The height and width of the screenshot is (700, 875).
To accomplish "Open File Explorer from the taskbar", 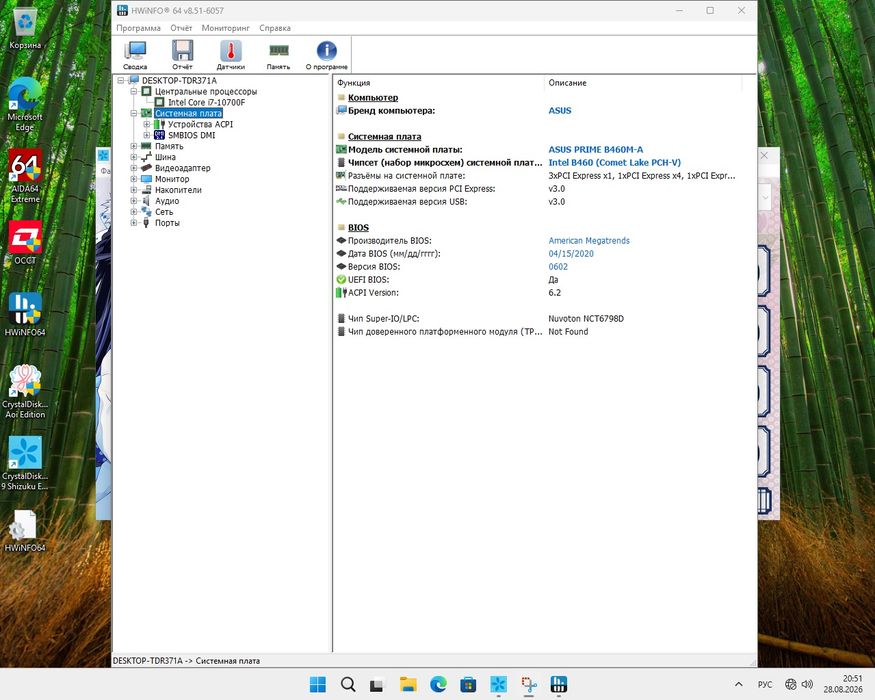I will click(x=408, y=684).
